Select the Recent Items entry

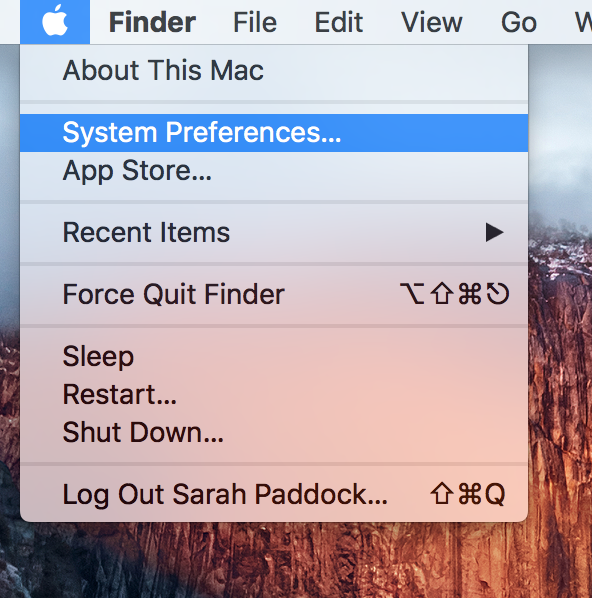[x=274, y=233]
